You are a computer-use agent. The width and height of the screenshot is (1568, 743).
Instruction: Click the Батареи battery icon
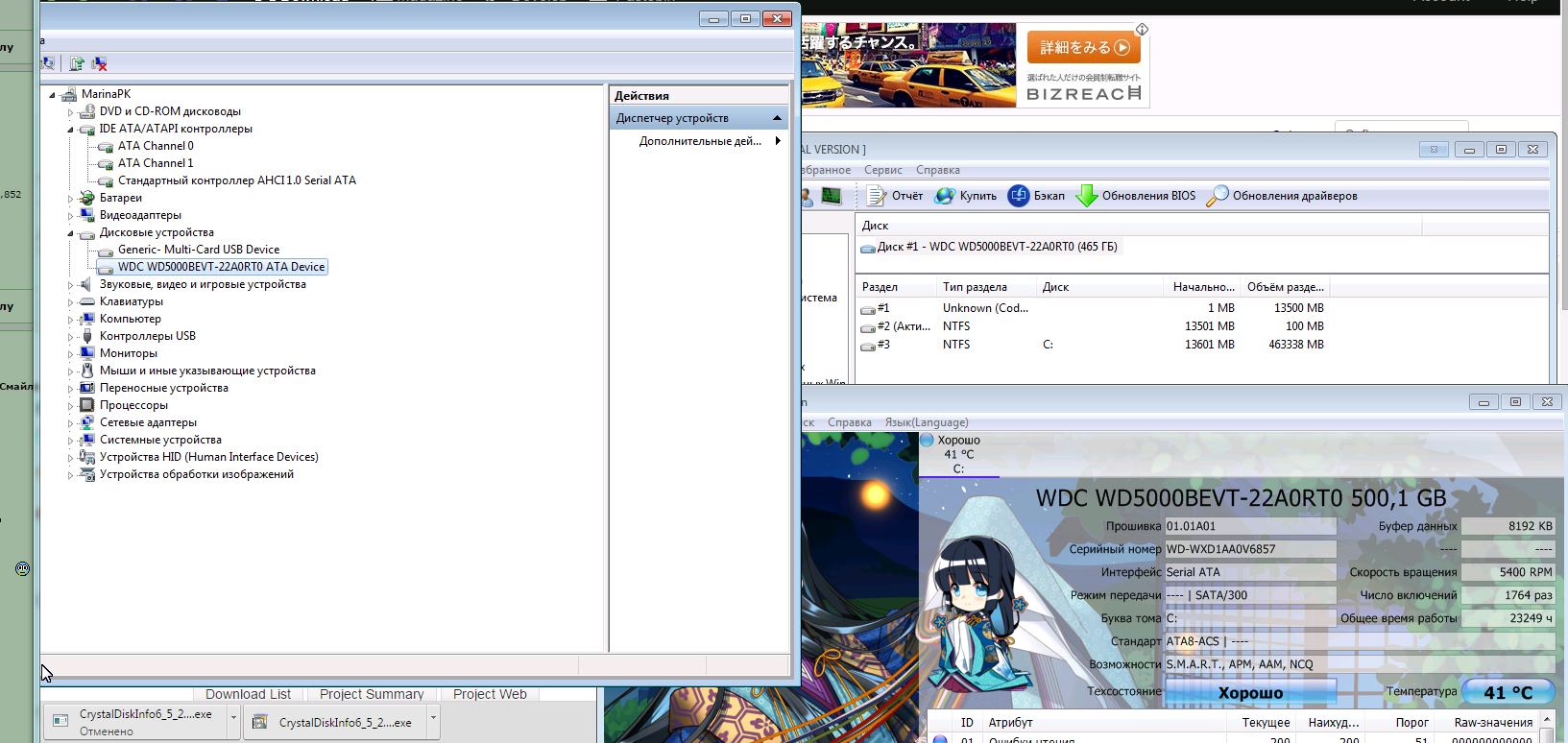(x=87, y=198)
